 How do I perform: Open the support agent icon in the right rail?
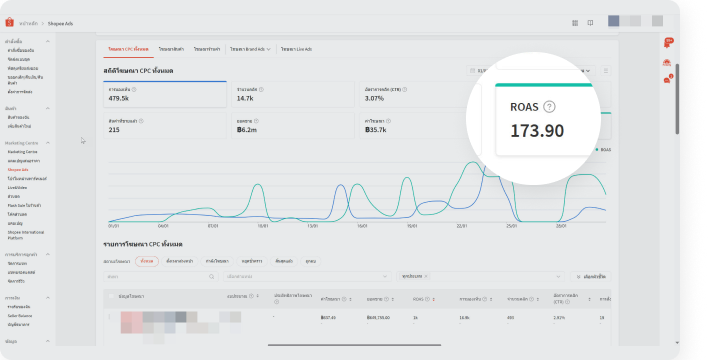point(667,63)
